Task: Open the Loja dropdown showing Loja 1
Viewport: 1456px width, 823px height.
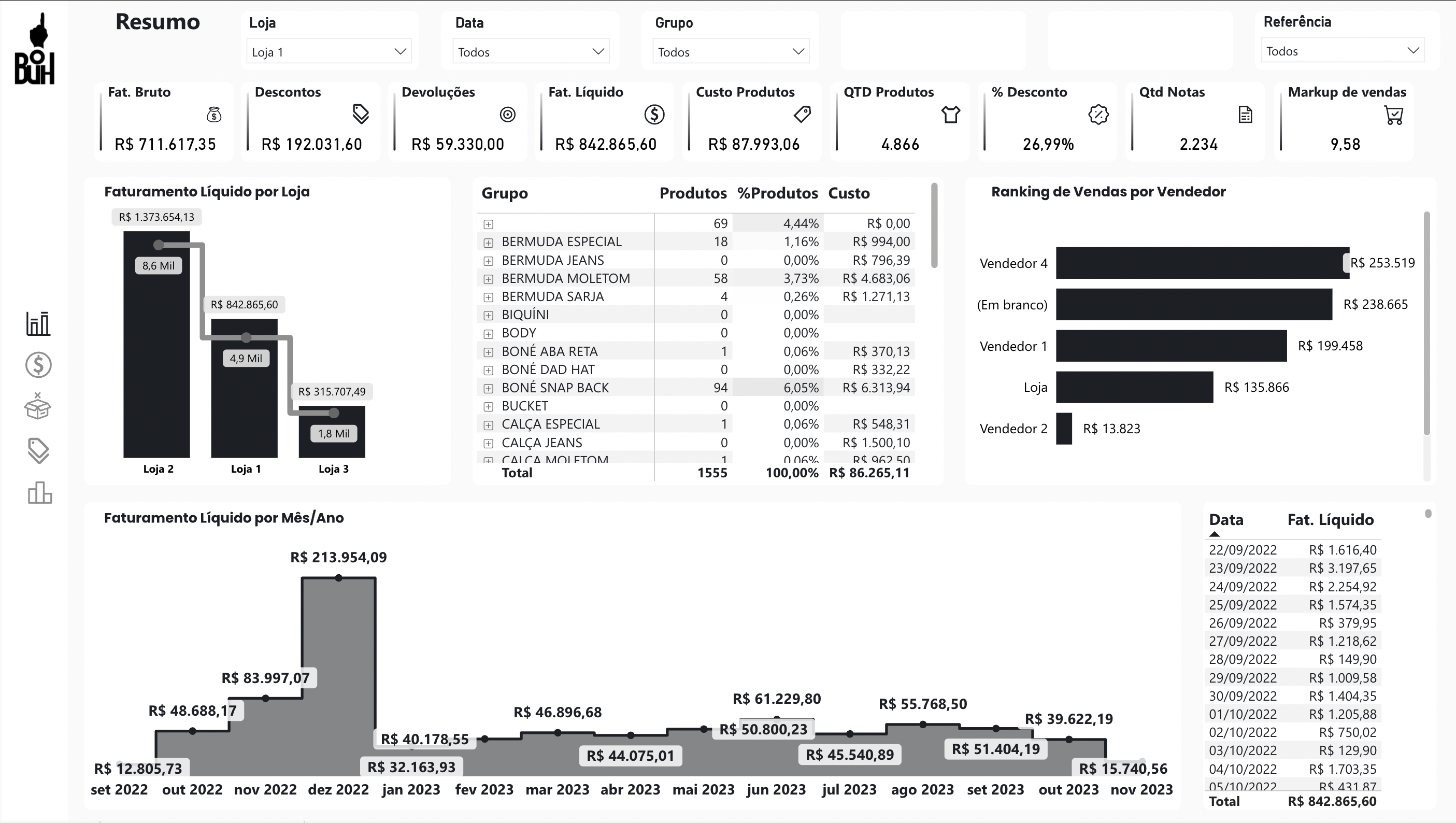Action: point(329,51)
